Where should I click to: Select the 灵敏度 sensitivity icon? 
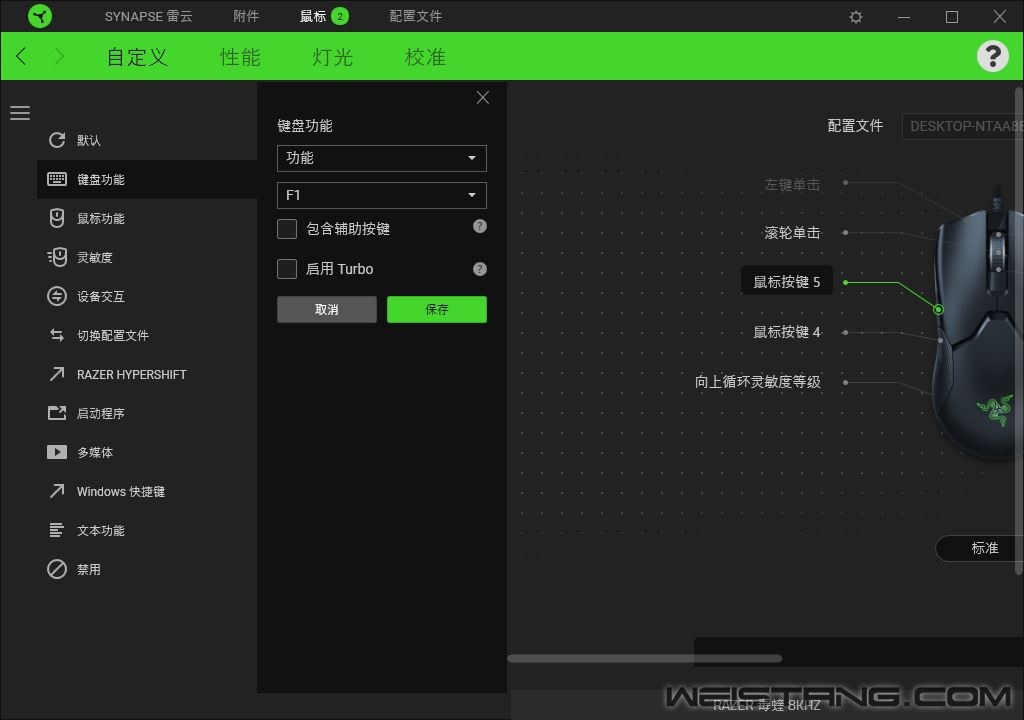point(57,257)
